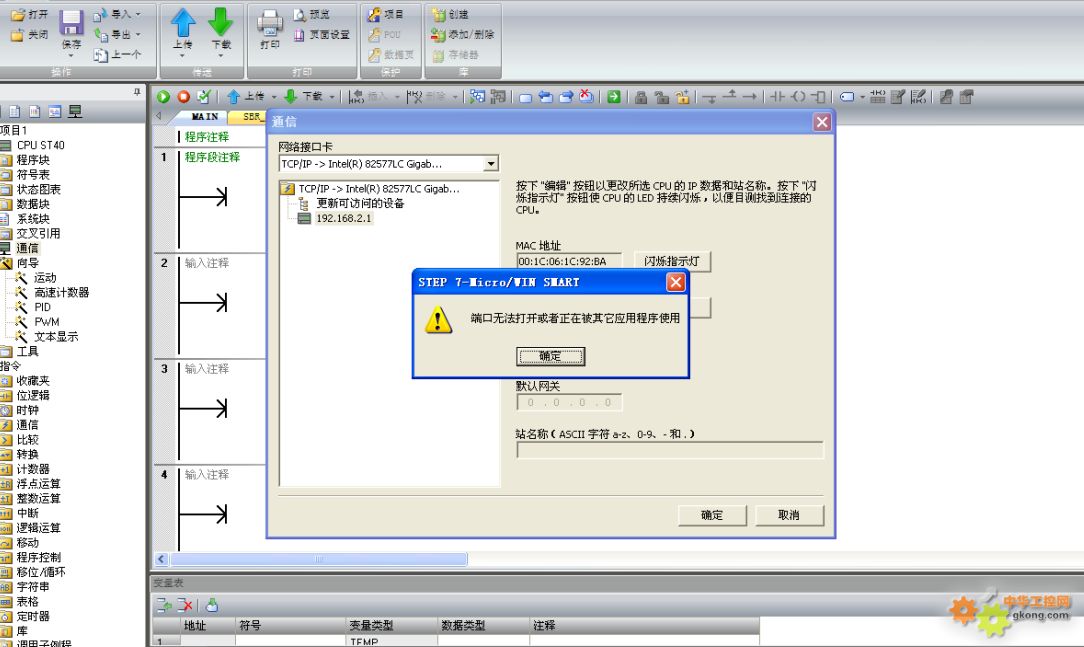Click the yellow padlock icon in toolbar
This screenshot has width=1084, height=647.
pos(682,97)
